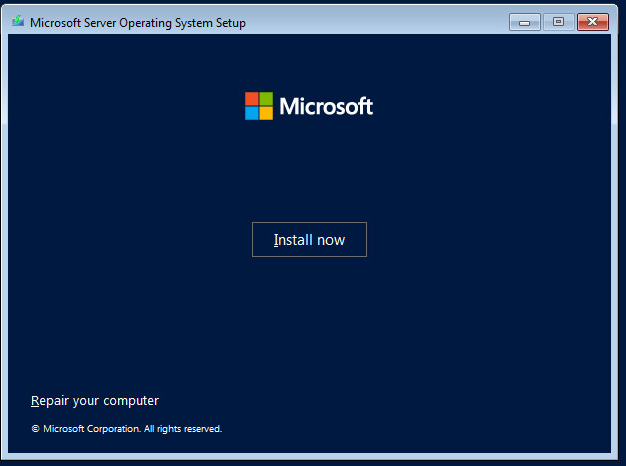The height and width of the screenshot is (466, 626).
Task: Click the Install now button
Action: click(309, 240)
